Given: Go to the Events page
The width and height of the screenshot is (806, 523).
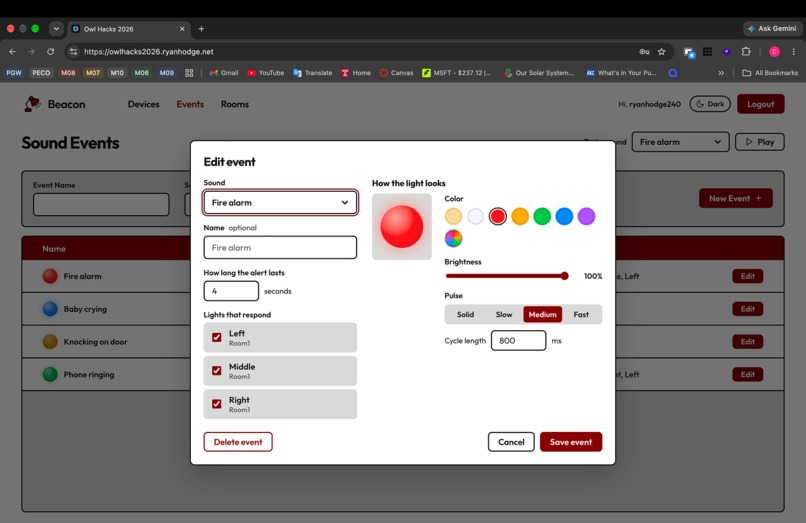Looking at the screenshot, I should tap(190, 104).
